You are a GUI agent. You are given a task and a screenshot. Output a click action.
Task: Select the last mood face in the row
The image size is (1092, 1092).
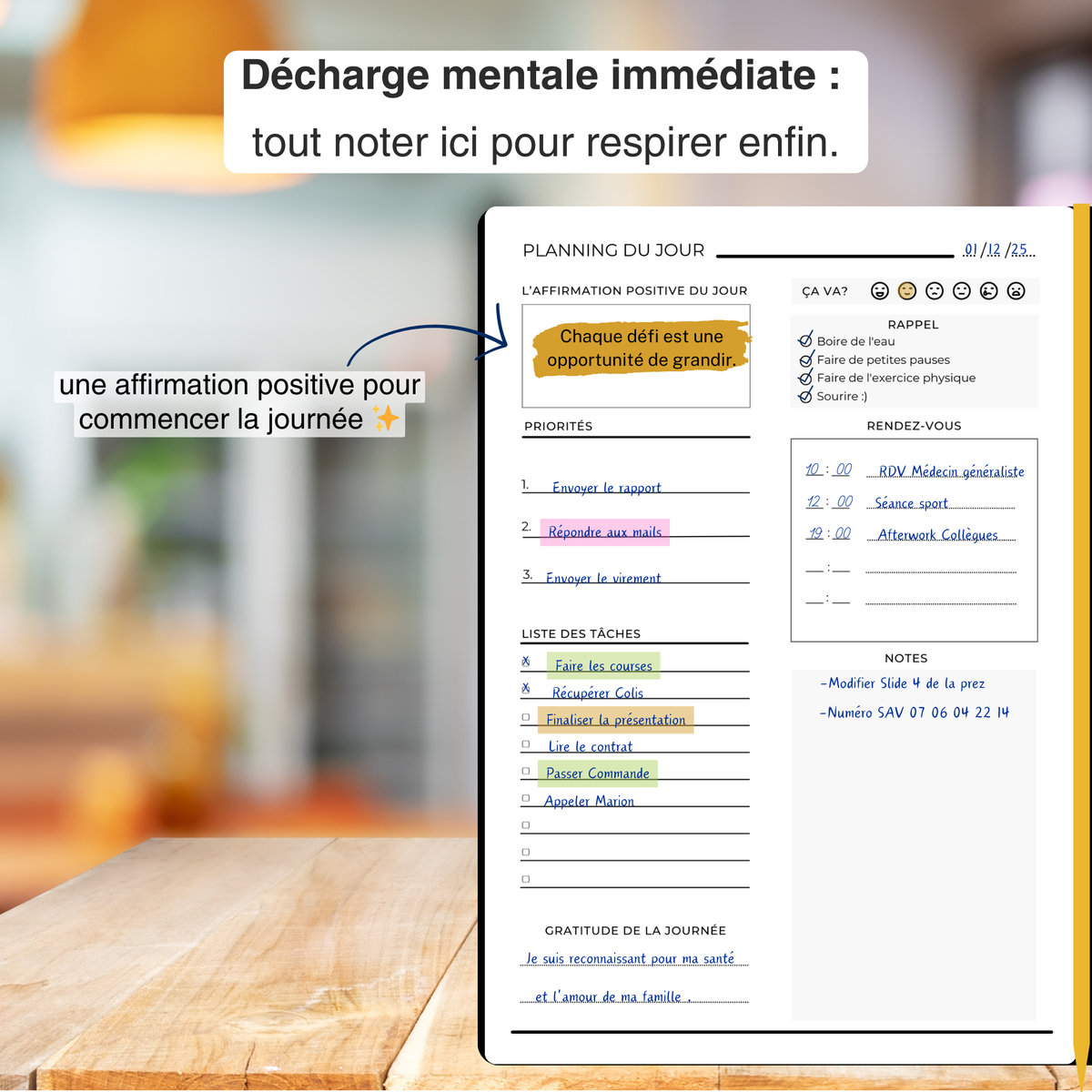click(x=1016, y=290)
